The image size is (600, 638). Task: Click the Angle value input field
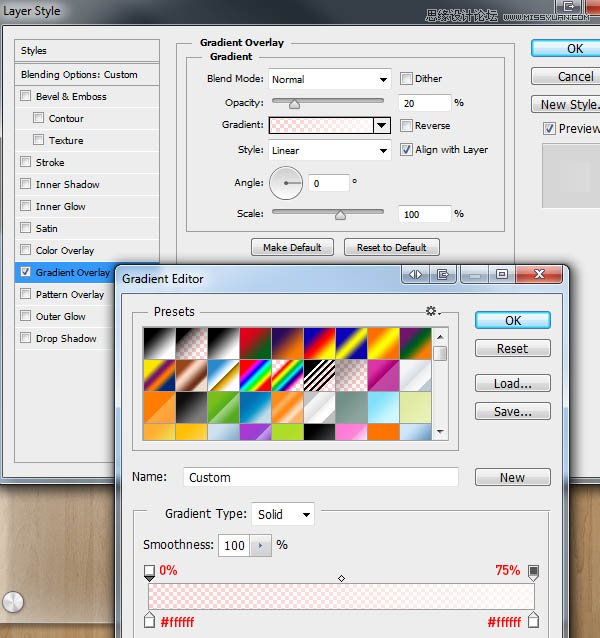(x=329, y=183)
